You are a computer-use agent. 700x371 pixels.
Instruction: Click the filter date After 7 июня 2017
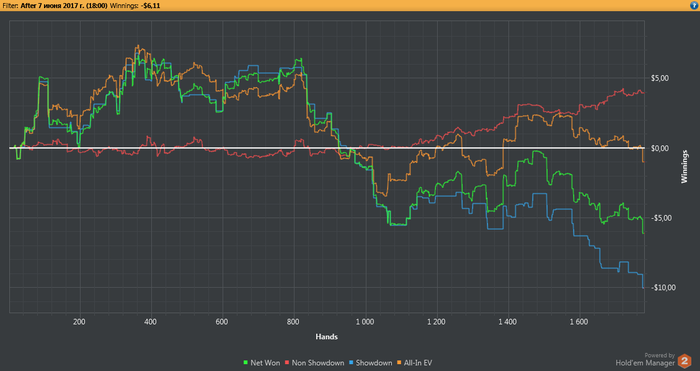(64, 6)
